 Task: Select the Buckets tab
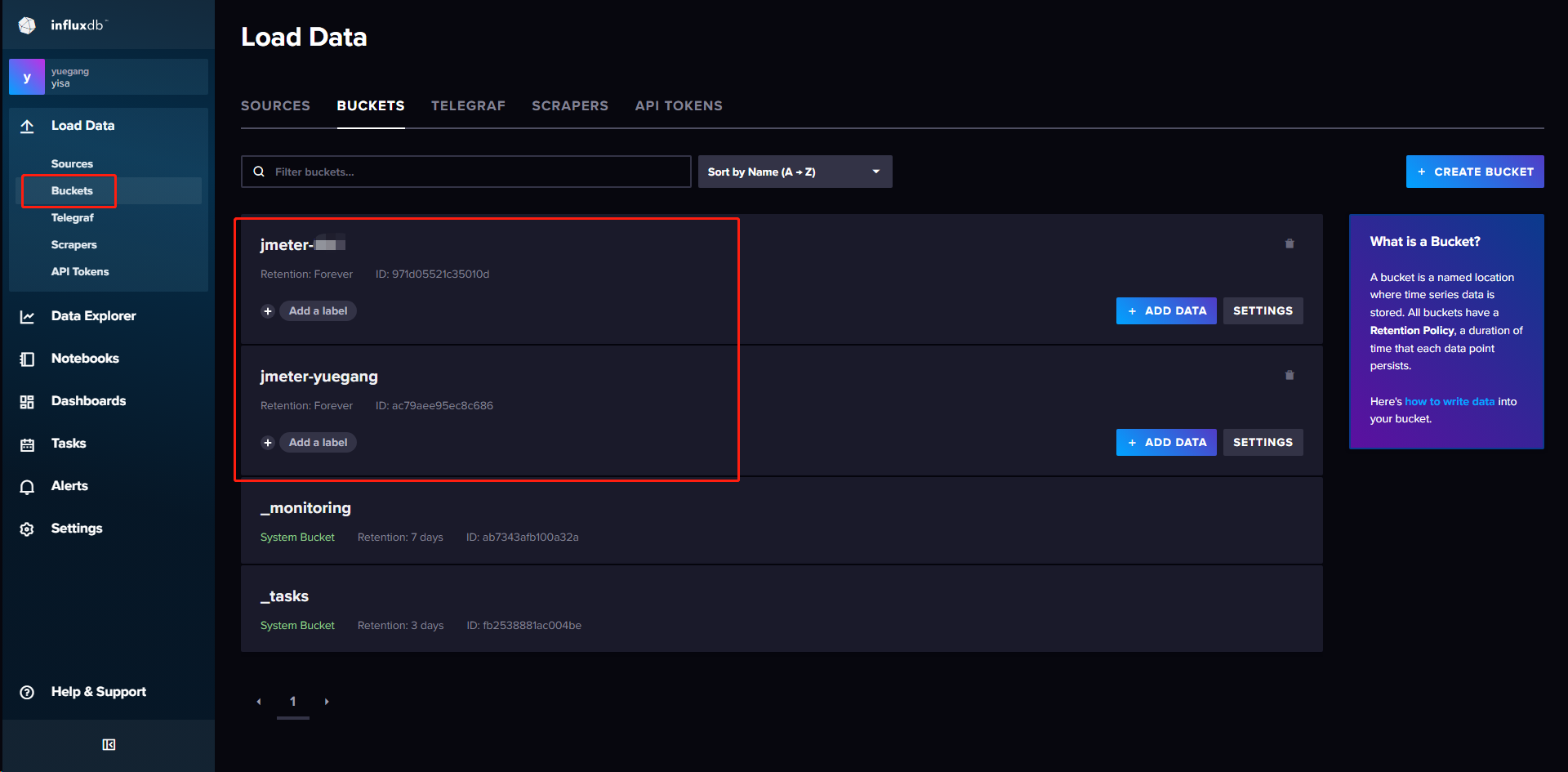tap(371, 106)
